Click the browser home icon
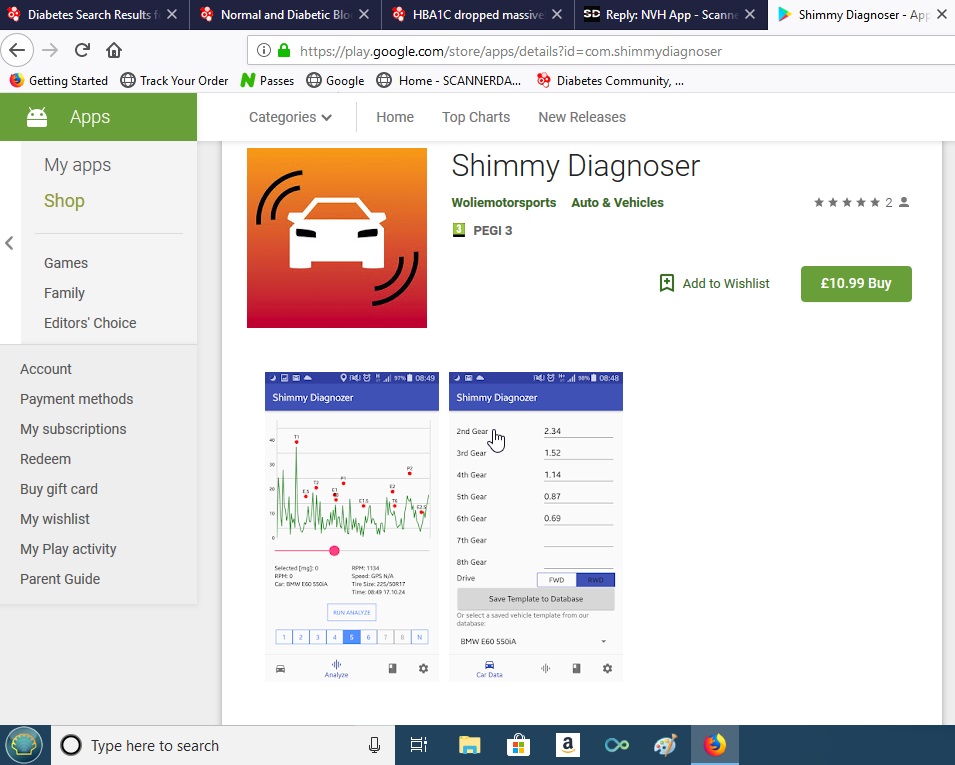The width and height of the screenshot is (955, 765). pyautogui.click(x=114, y=50)
